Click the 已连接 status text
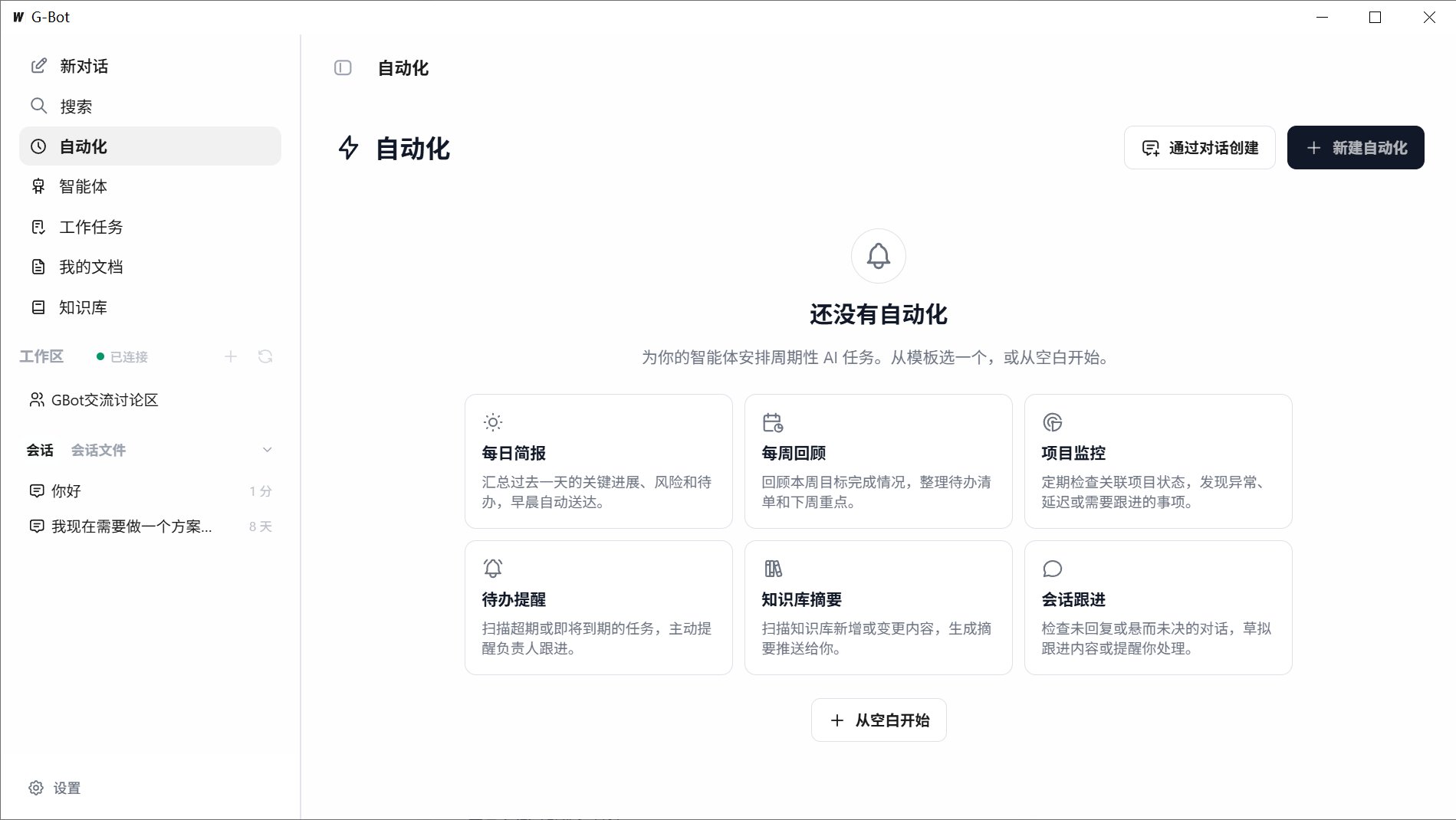This screenshot has width=1456, height=820. click(x=129, y=357)
